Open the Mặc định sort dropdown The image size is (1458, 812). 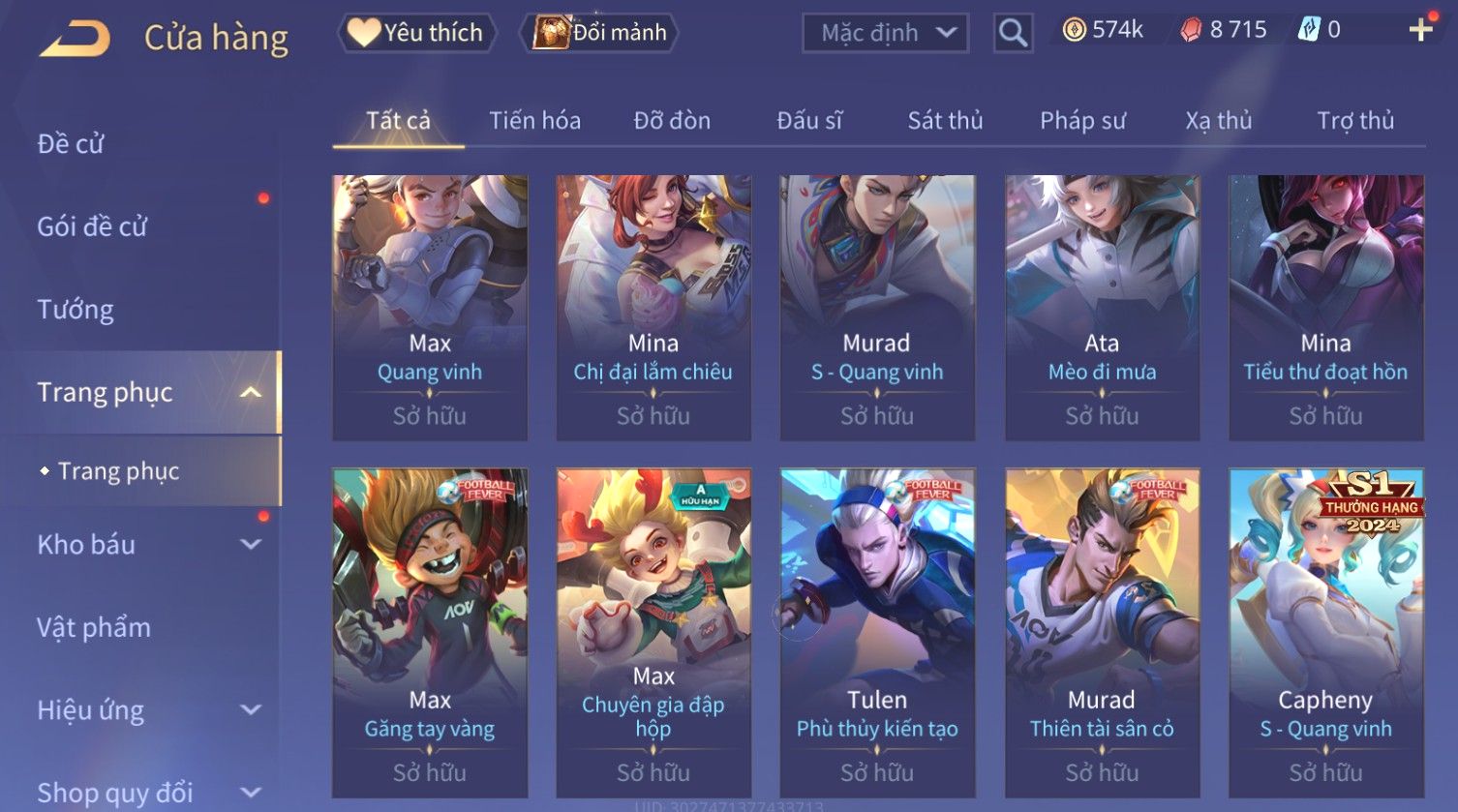tap(885, 33)
